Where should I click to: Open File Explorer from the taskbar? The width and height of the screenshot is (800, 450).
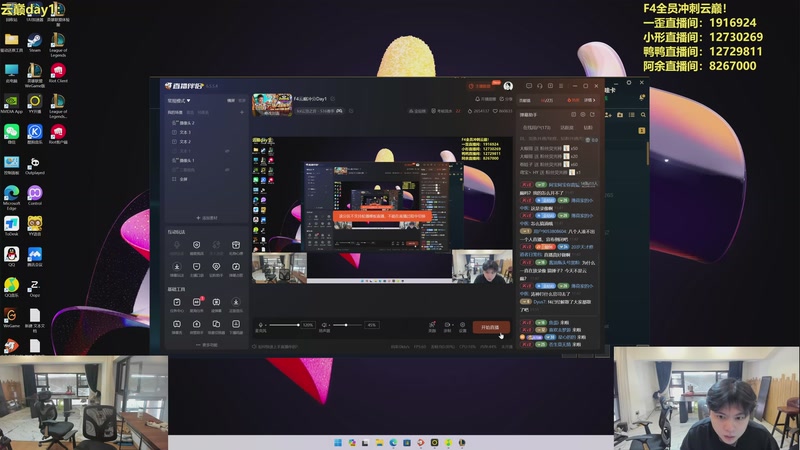coord(379,442)
